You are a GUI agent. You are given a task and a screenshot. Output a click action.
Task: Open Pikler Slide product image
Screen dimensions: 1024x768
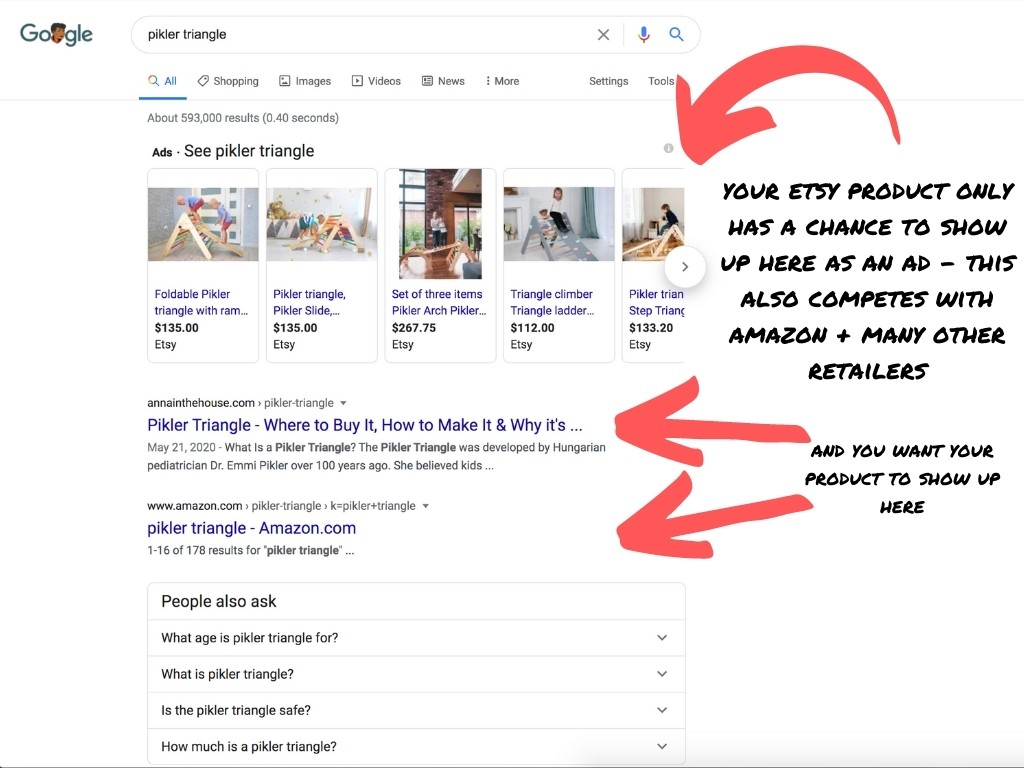tap(322, 224)
